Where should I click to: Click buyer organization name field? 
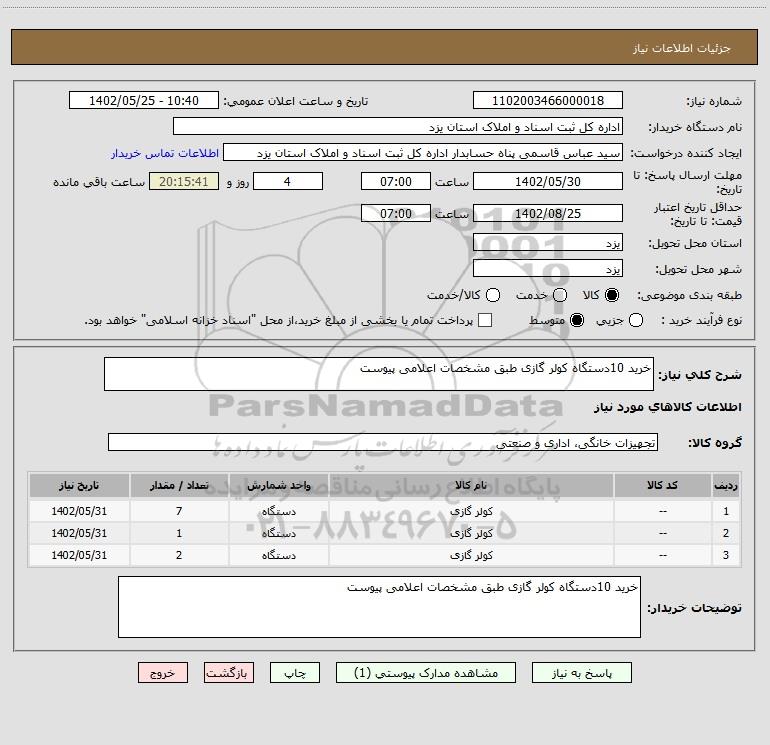click(x=398, y=127)
